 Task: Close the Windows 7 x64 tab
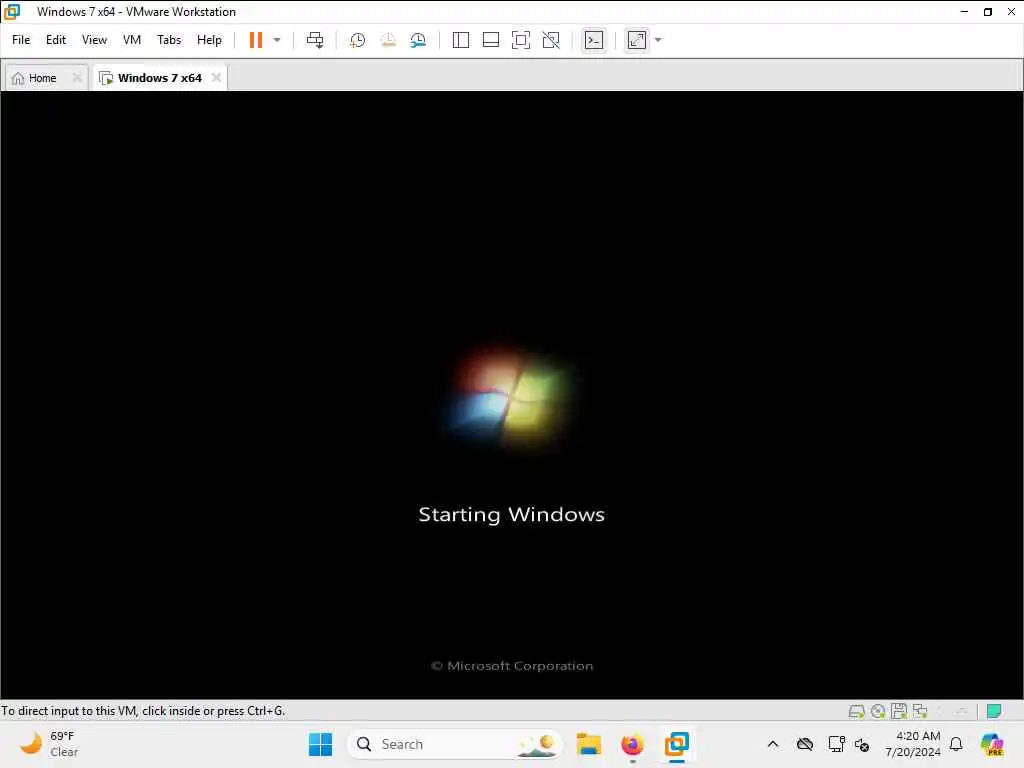click(216, 78)
